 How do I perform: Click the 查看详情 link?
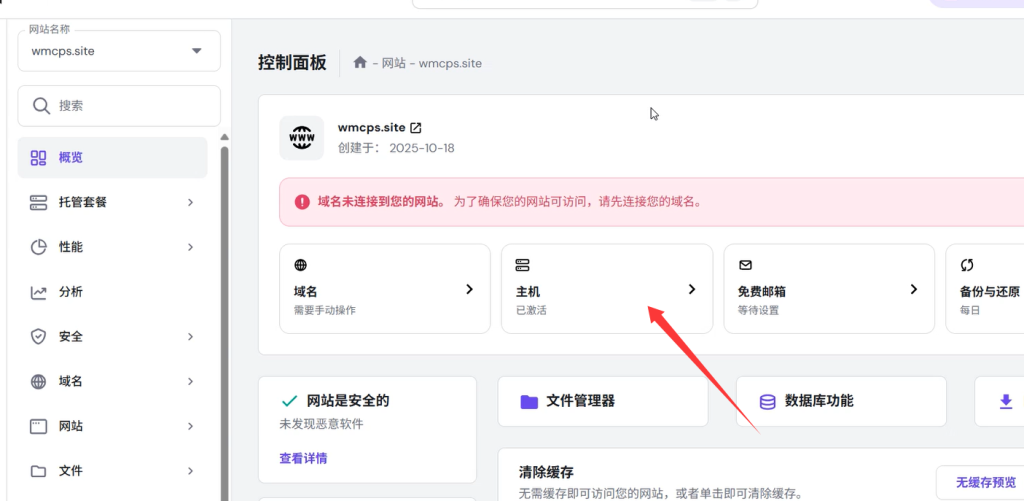pos(303,458)
